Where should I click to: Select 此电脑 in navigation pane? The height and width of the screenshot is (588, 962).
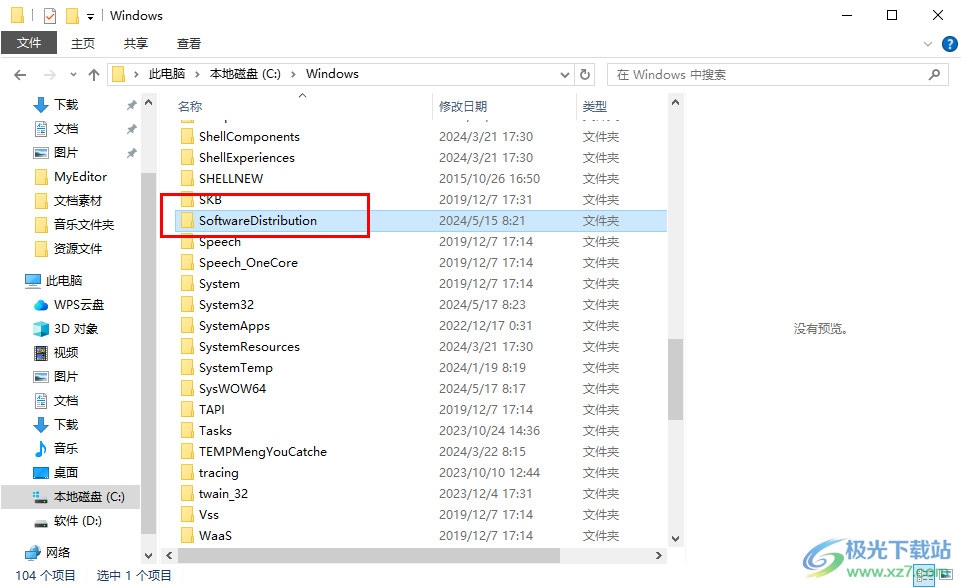pos(63,280)
